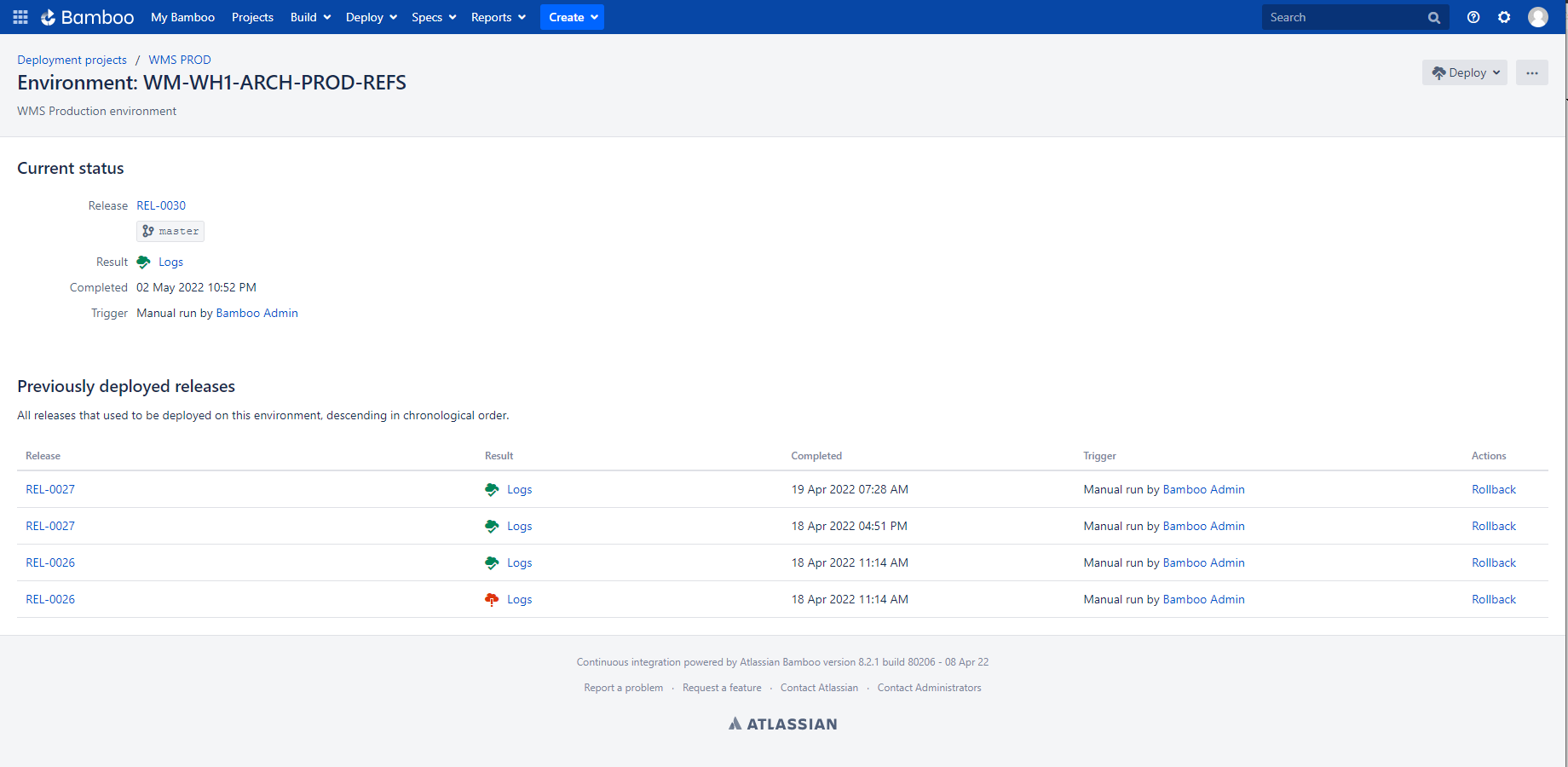This screenshot has height=767, width=1568.
Task: Click the search magnifier icon
Action: coord(1434,17)
